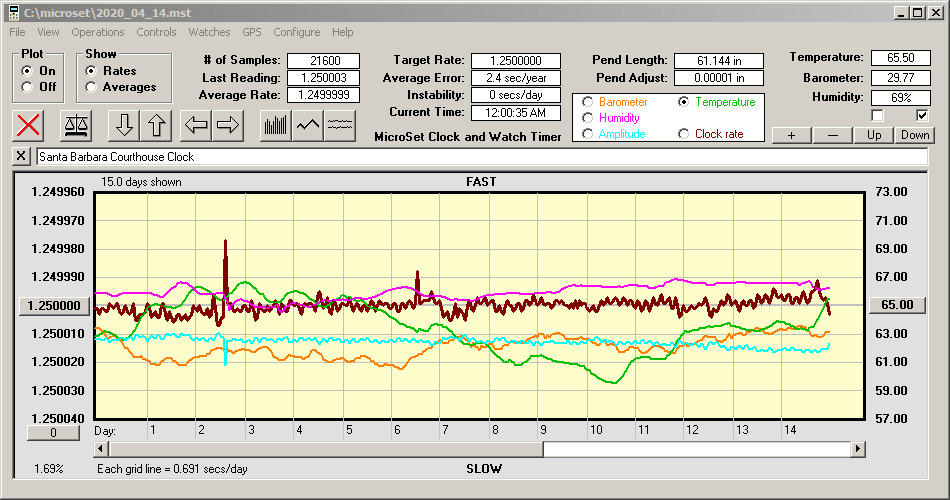Click the Temperature value field
Viewport: 950px width, 500px height.
click(x=900, y=58)
